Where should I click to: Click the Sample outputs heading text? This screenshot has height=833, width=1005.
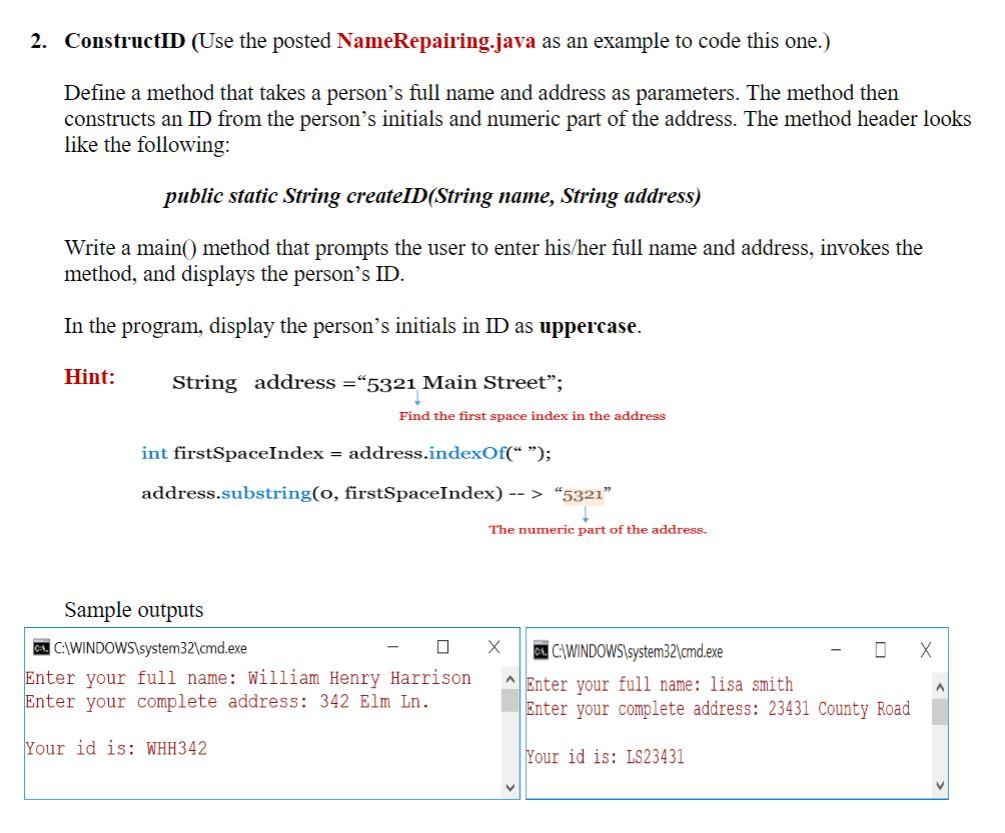(132, 609)
